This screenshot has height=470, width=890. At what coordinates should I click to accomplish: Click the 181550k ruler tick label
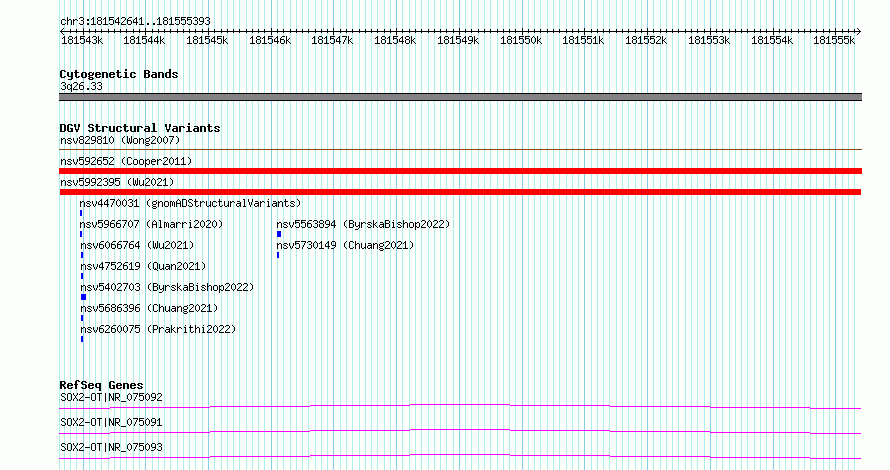click(x=521, y=40)
